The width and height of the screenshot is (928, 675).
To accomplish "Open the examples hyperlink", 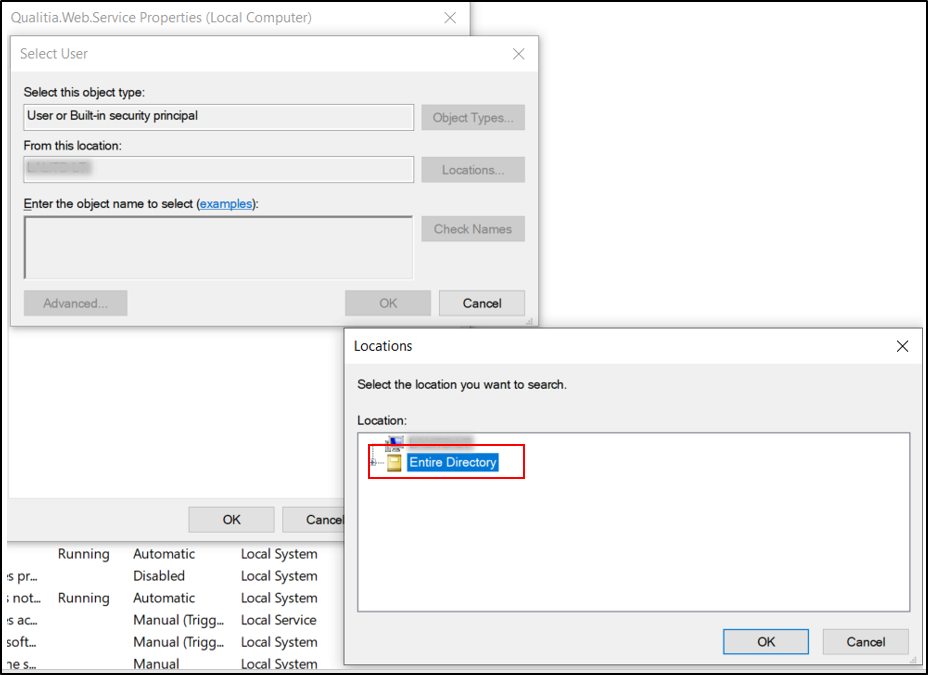I will coord(226,203).
